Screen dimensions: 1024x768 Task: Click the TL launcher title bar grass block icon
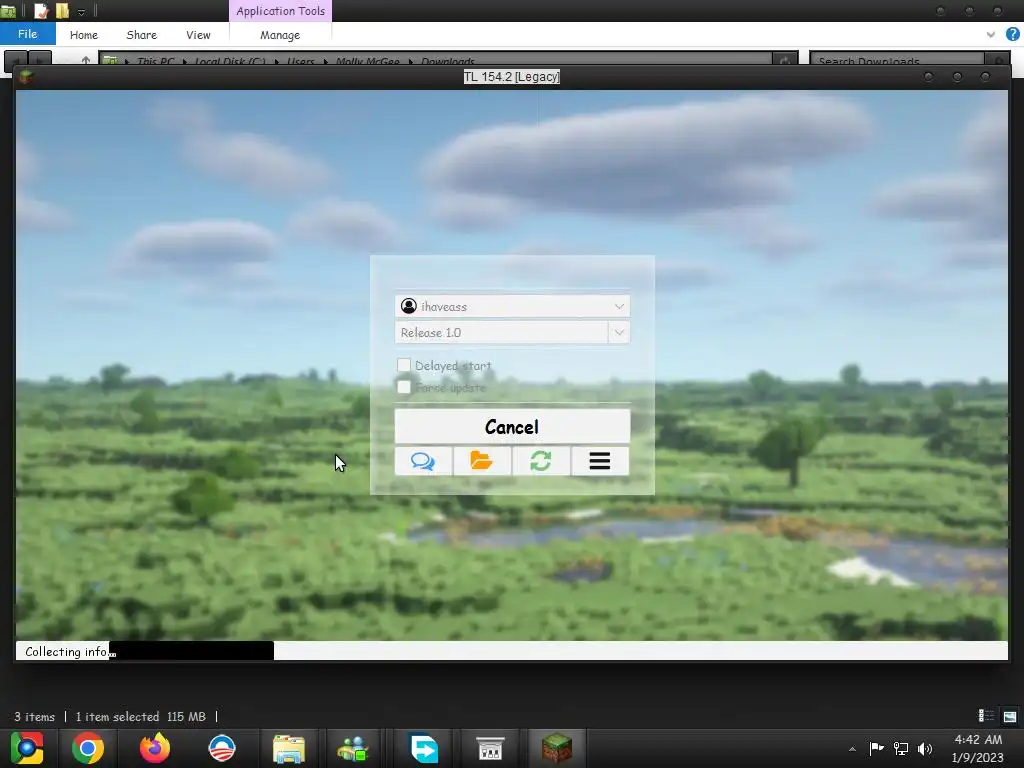pyautogui.click(x=25, y=77)
